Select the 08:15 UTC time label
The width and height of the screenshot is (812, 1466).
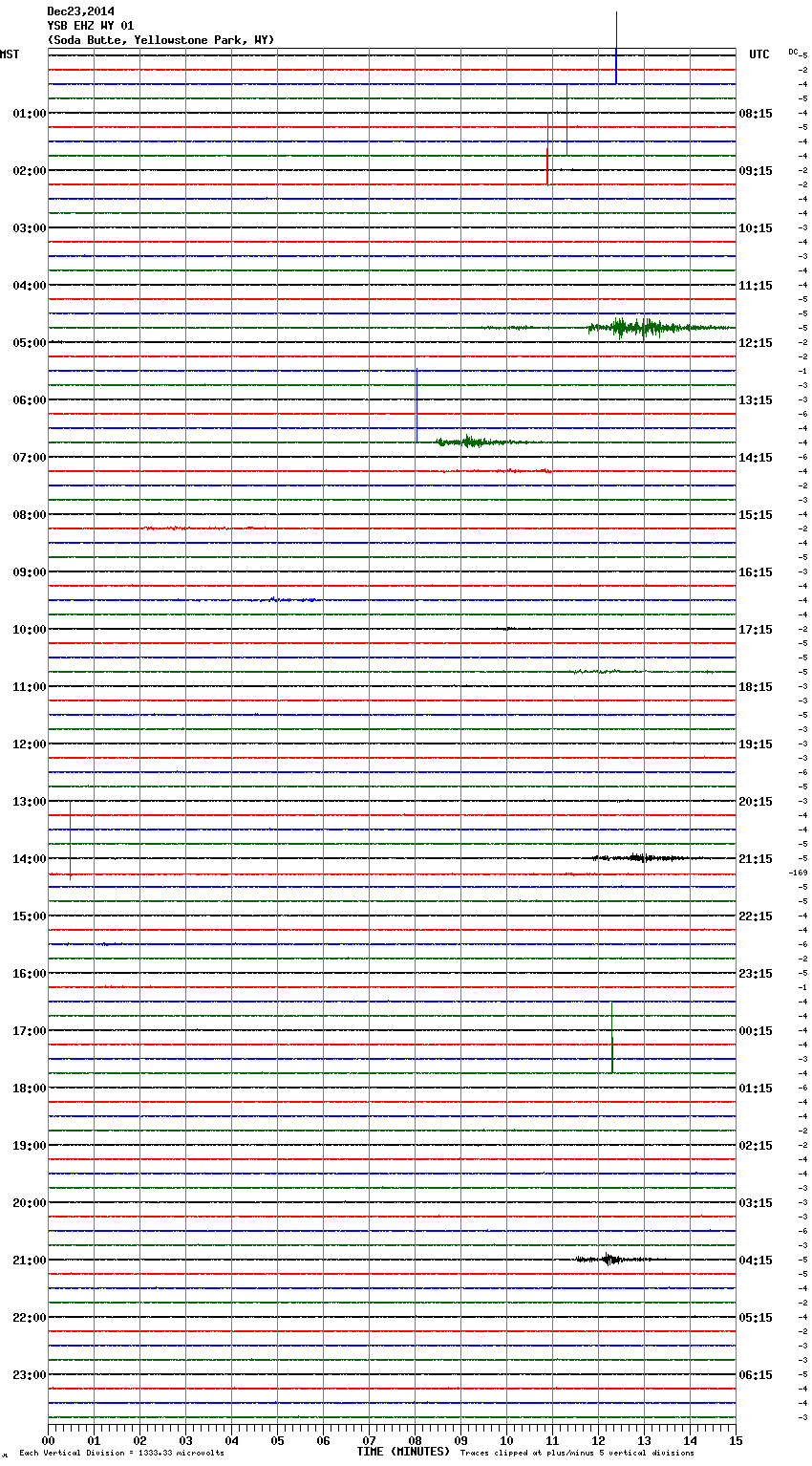756,114
